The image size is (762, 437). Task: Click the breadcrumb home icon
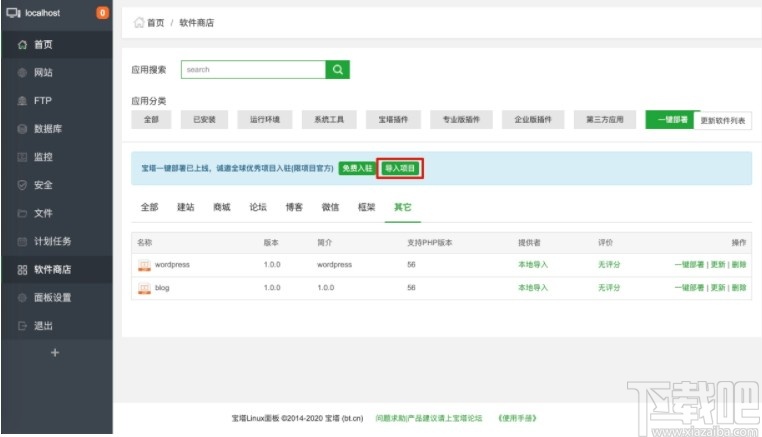coord(139,22)
